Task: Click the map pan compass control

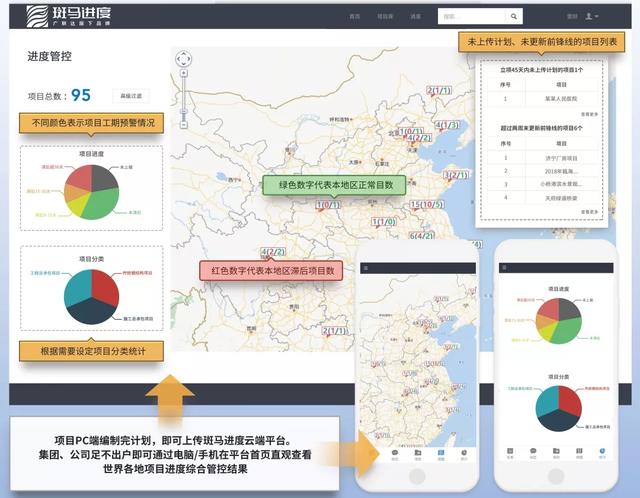Action: coord(183,59)
